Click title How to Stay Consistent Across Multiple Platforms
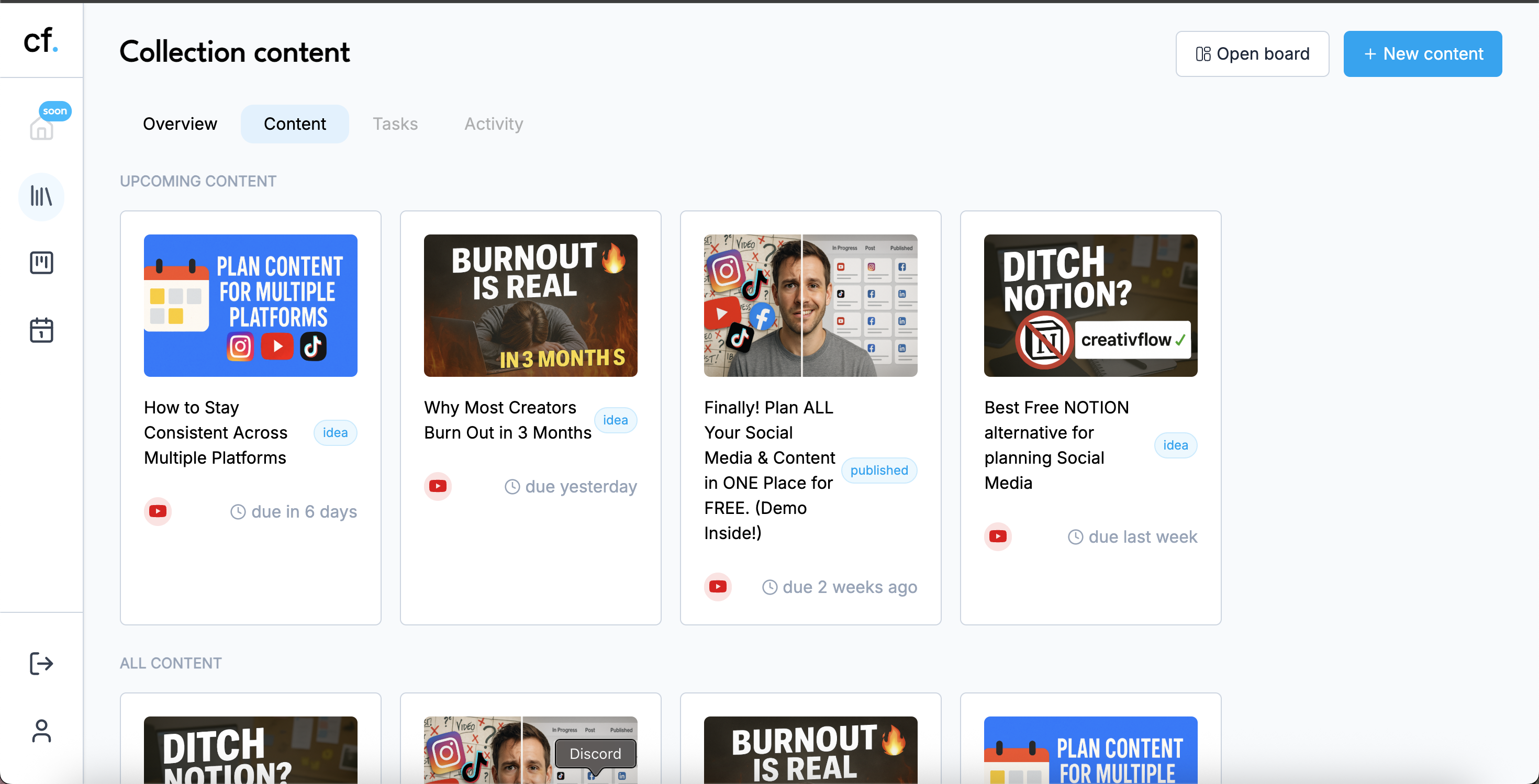This screenshot has width=1539, height=784. tap(216, 432)
